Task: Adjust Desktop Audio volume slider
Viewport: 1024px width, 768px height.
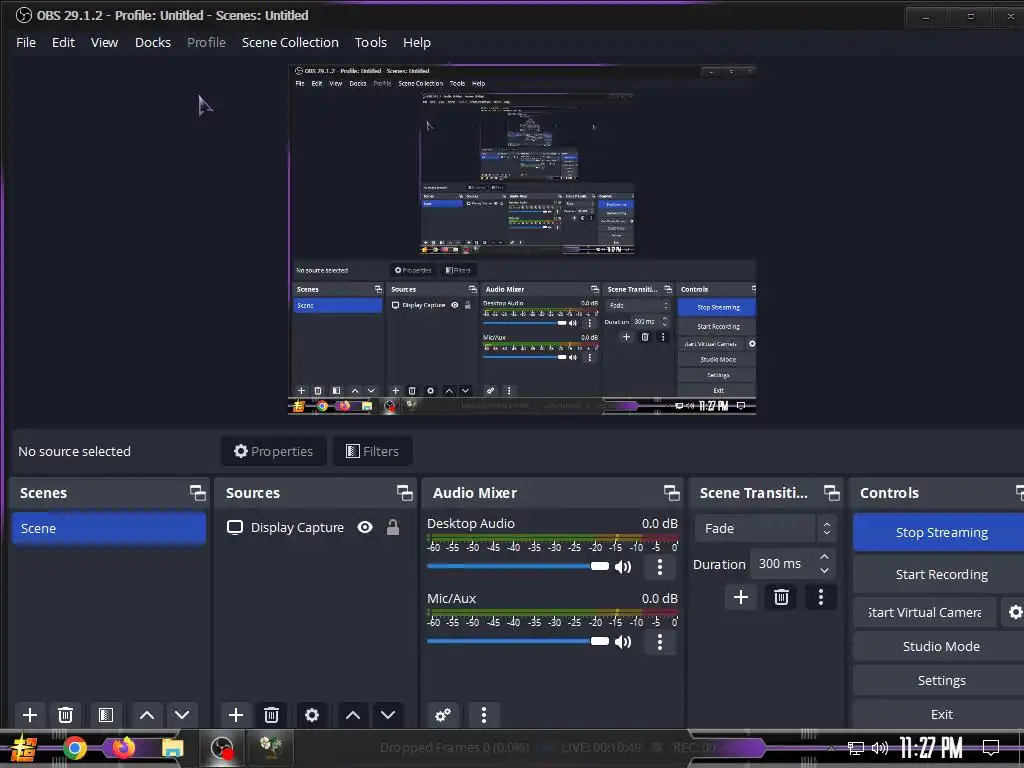Action: [518, 566]
